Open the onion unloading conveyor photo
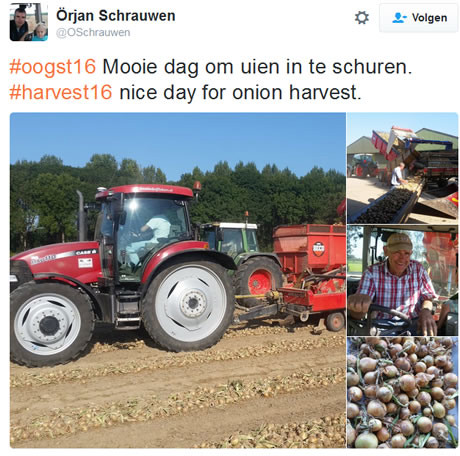 (x=403, y=168)
